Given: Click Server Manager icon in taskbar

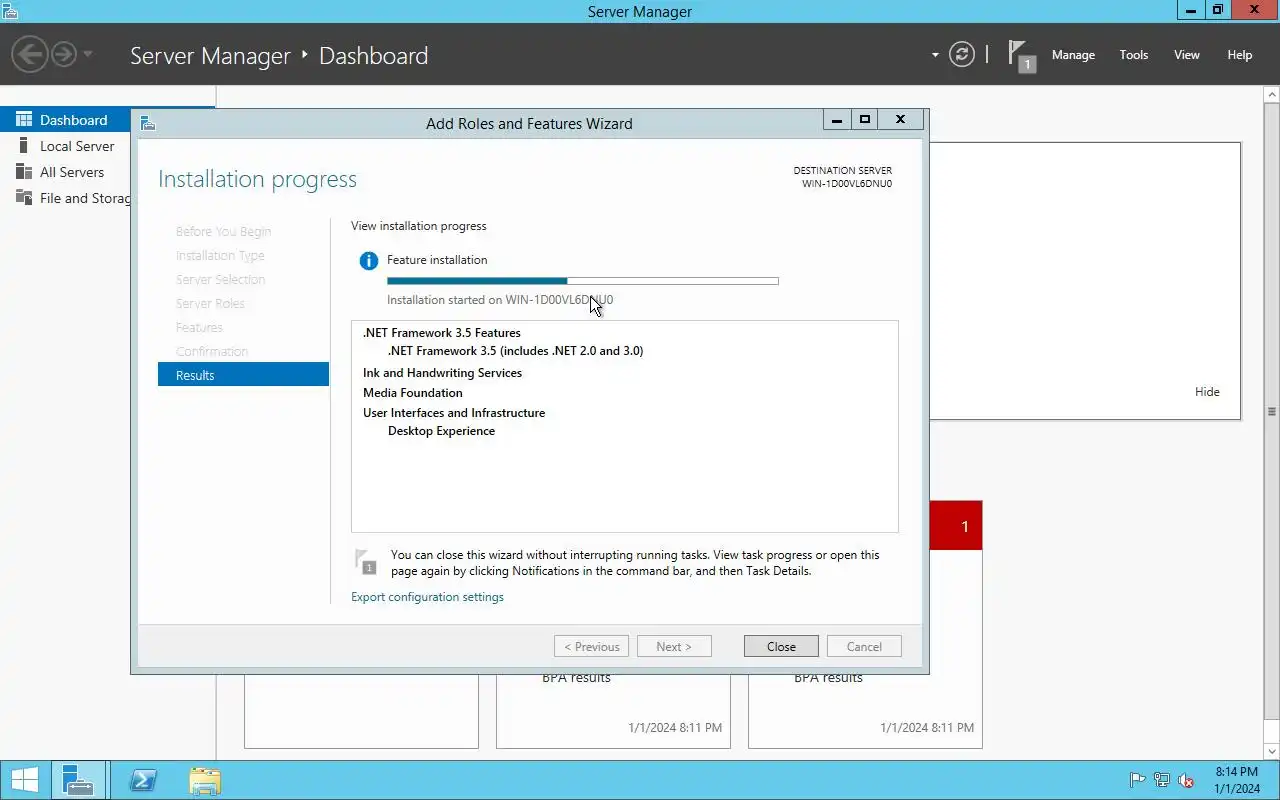Looking at the screenshot, I should pyautogui.click(x=78, y=780).
